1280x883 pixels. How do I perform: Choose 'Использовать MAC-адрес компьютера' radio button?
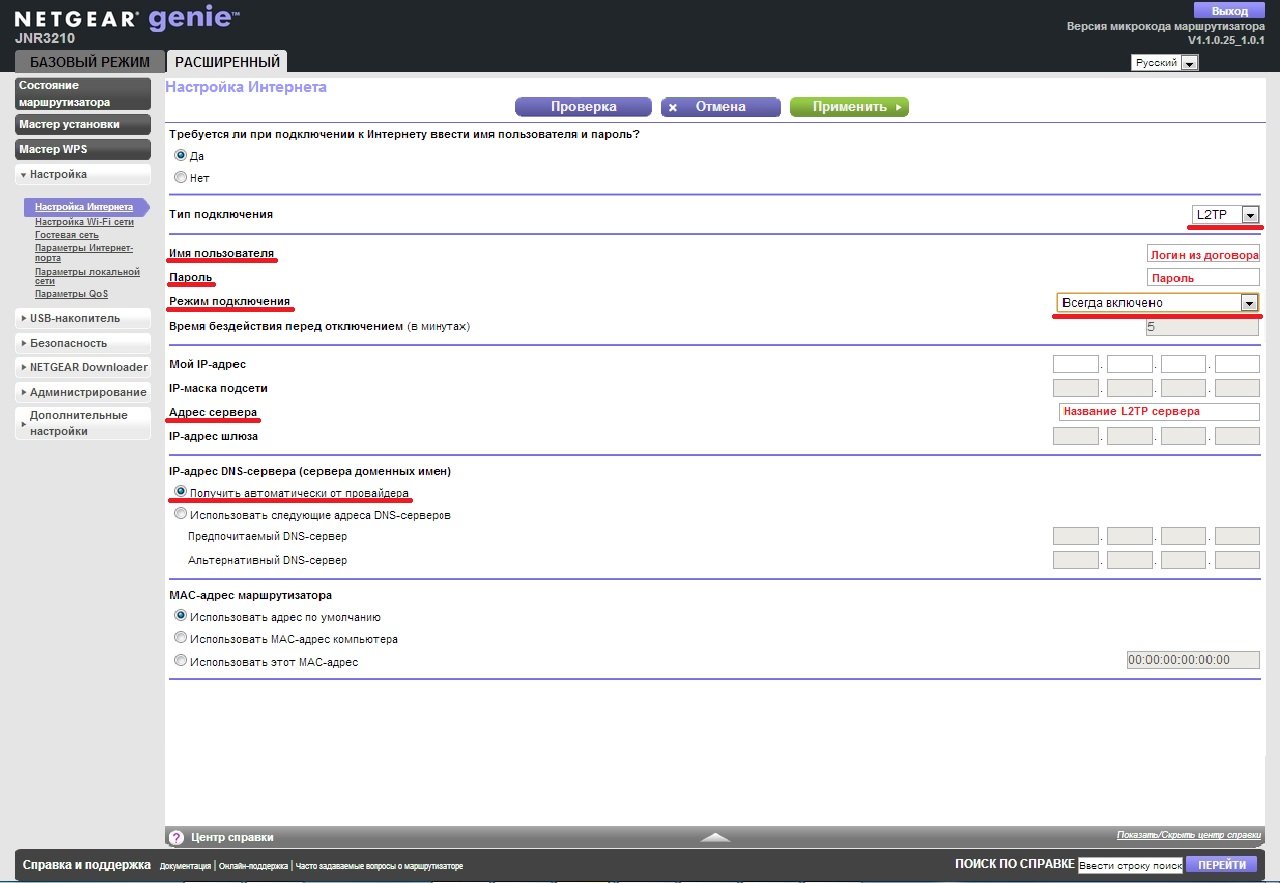(x=181, y=638)
